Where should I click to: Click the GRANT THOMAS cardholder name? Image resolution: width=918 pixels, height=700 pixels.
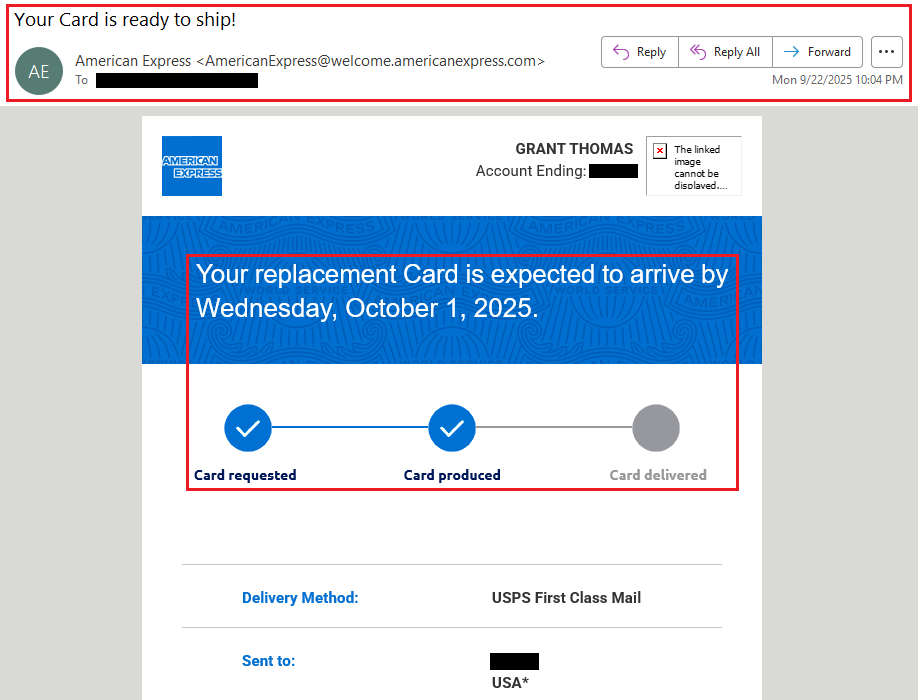pyautogui.click(x=574, y=149)
